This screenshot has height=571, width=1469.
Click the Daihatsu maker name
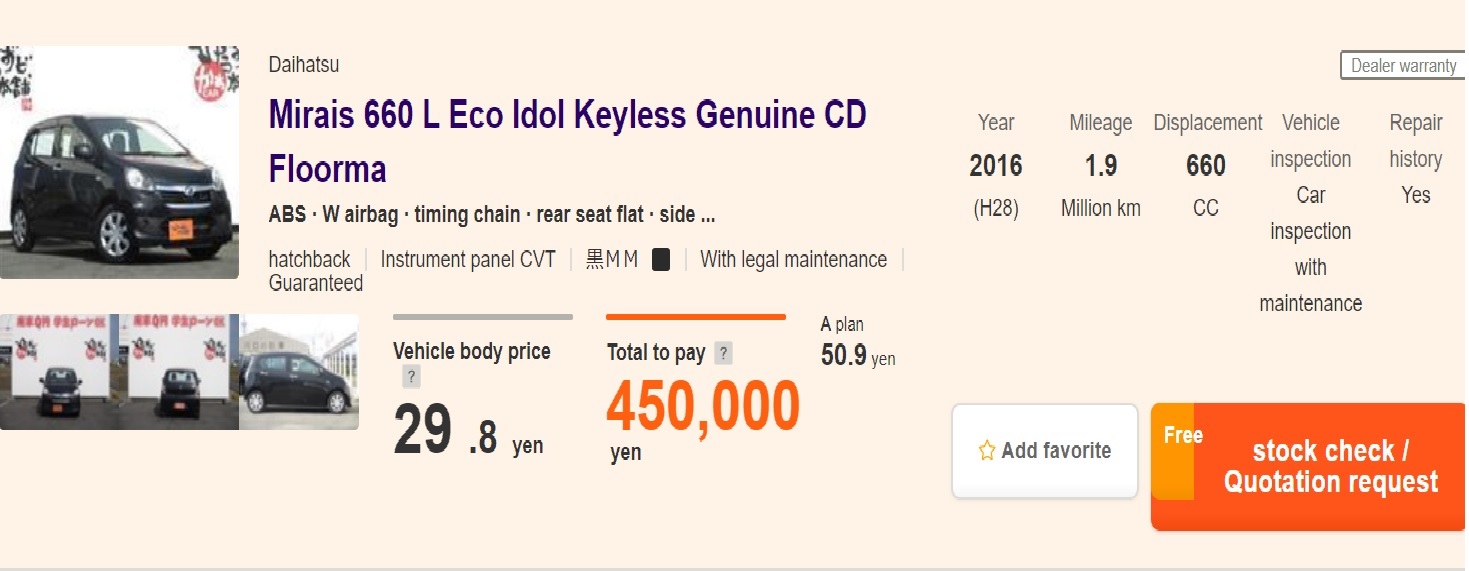point(304,65)
